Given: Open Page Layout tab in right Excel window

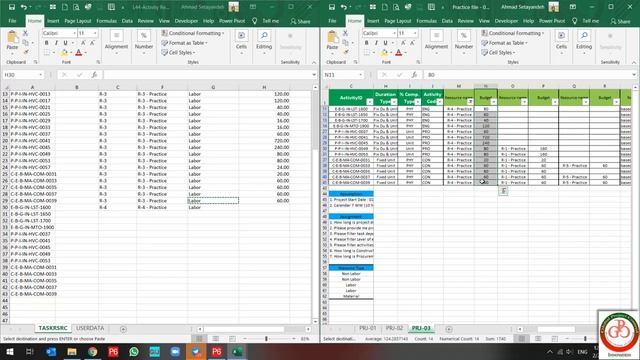Looking at the screenshot, I should [x=398, y=21].
